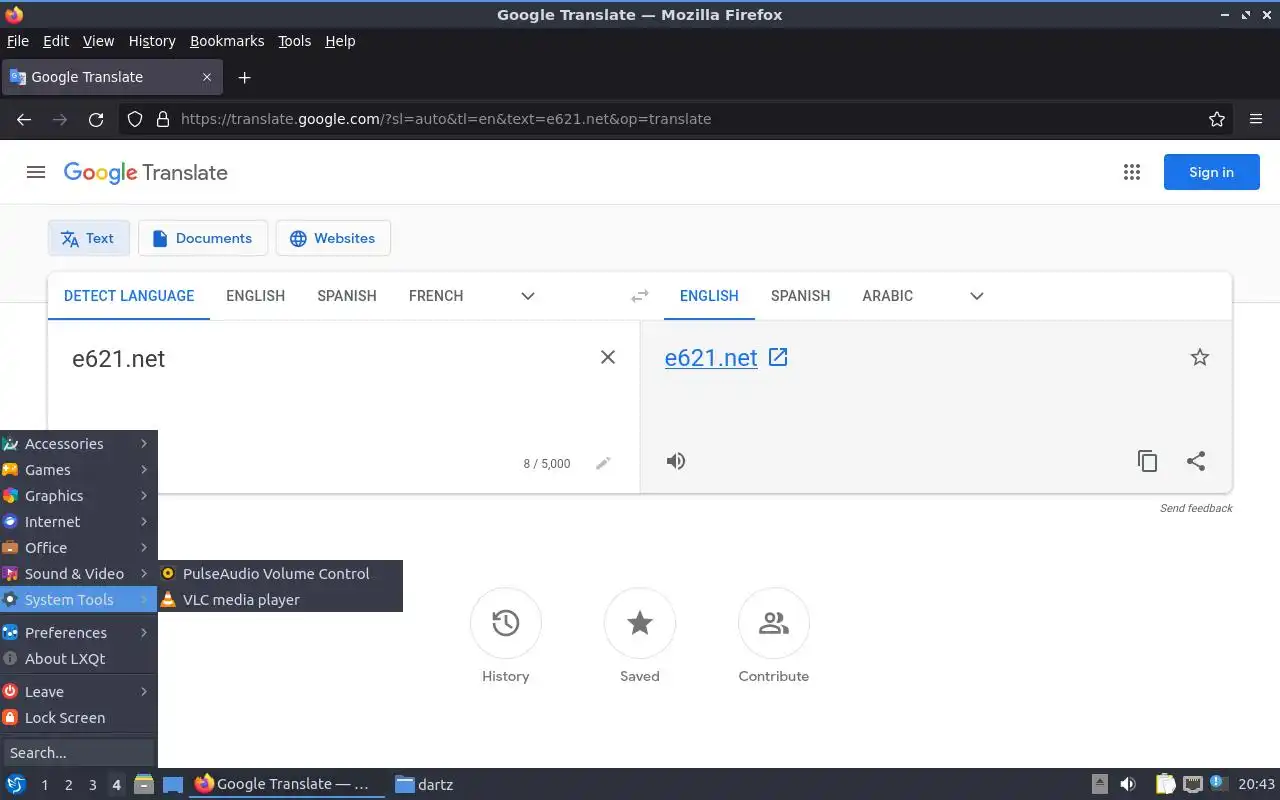Viewport: 1280px width, 800px height.
Task: Swap source and target languages
Action: [x=640, y=296]
